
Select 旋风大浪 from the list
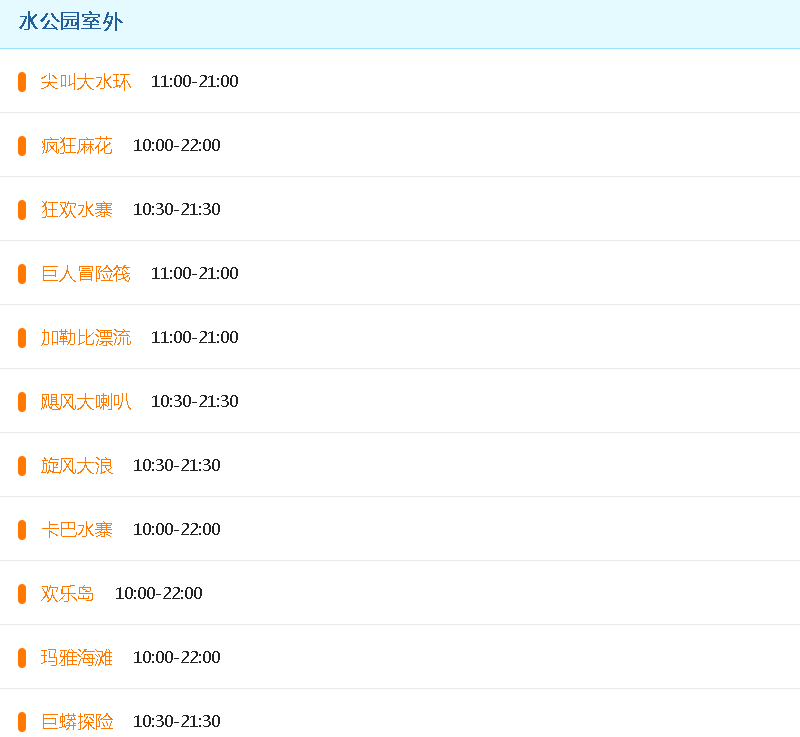(x=77, y=466)
